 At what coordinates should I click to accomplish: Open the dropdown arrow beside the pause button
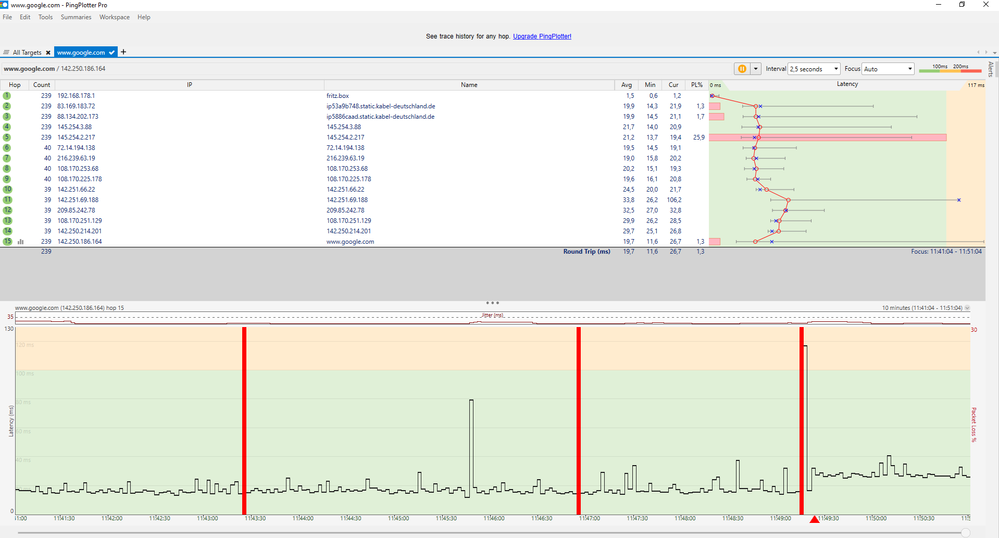click(756, 69)
